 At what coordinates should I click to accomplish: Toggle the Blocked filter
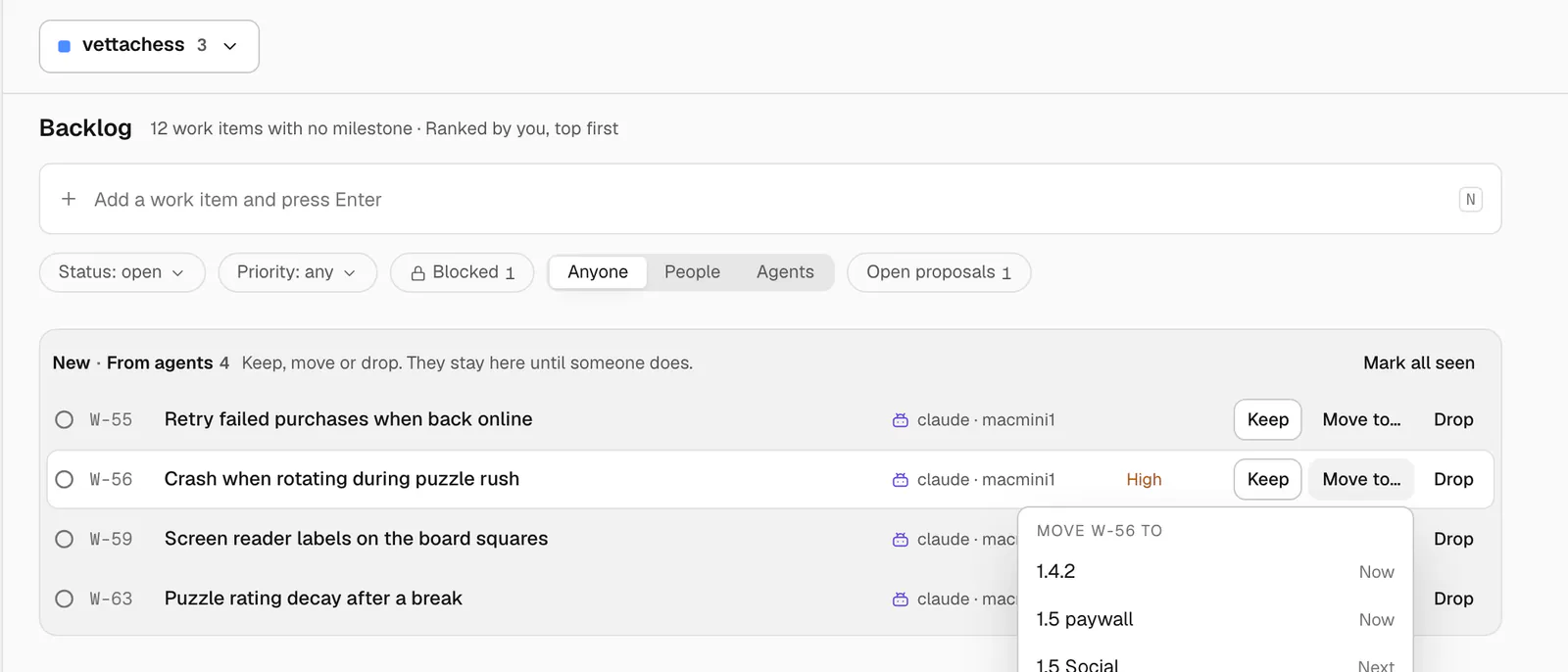coord(463,272)
